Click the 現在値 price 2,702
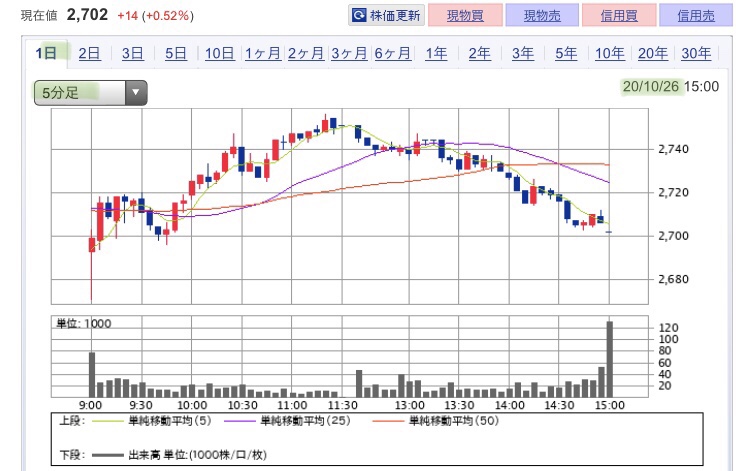The image size is (736, 471). [x=87, y=15]
